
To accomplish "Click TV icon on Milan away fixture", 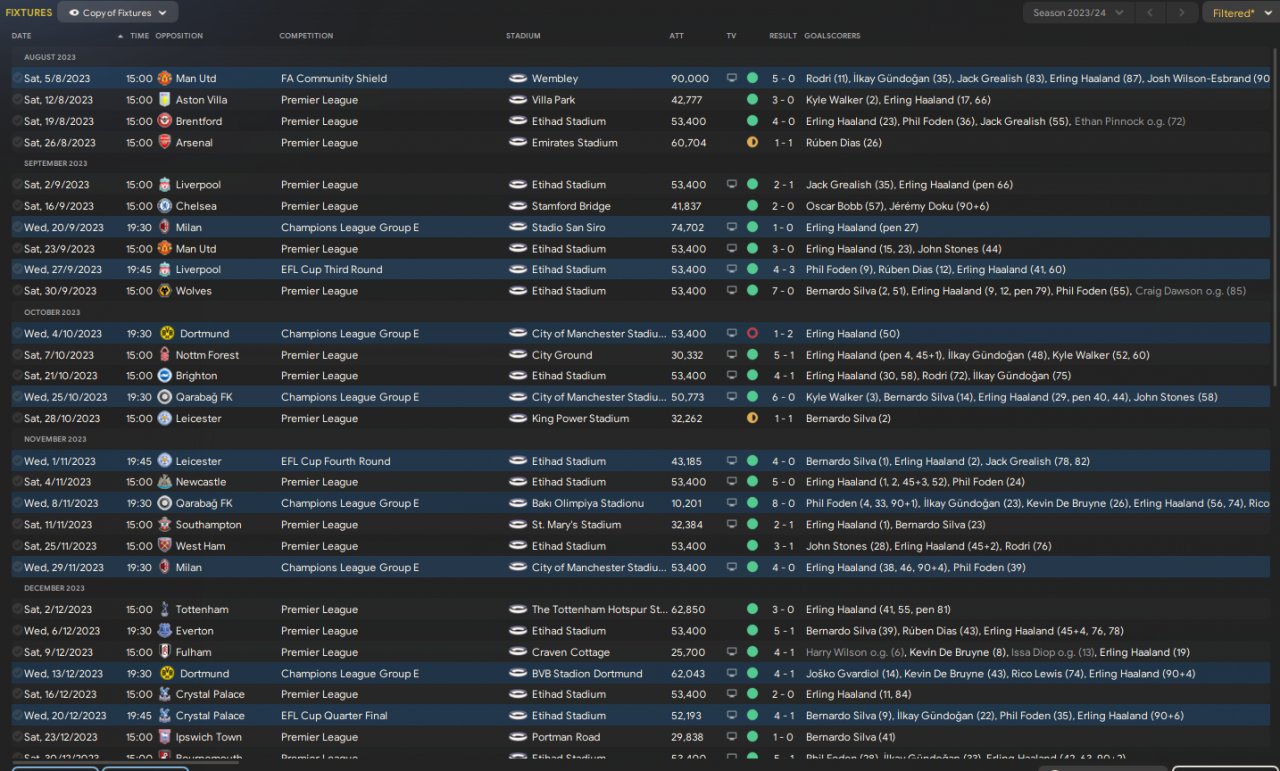I will (x=732, y=228).
